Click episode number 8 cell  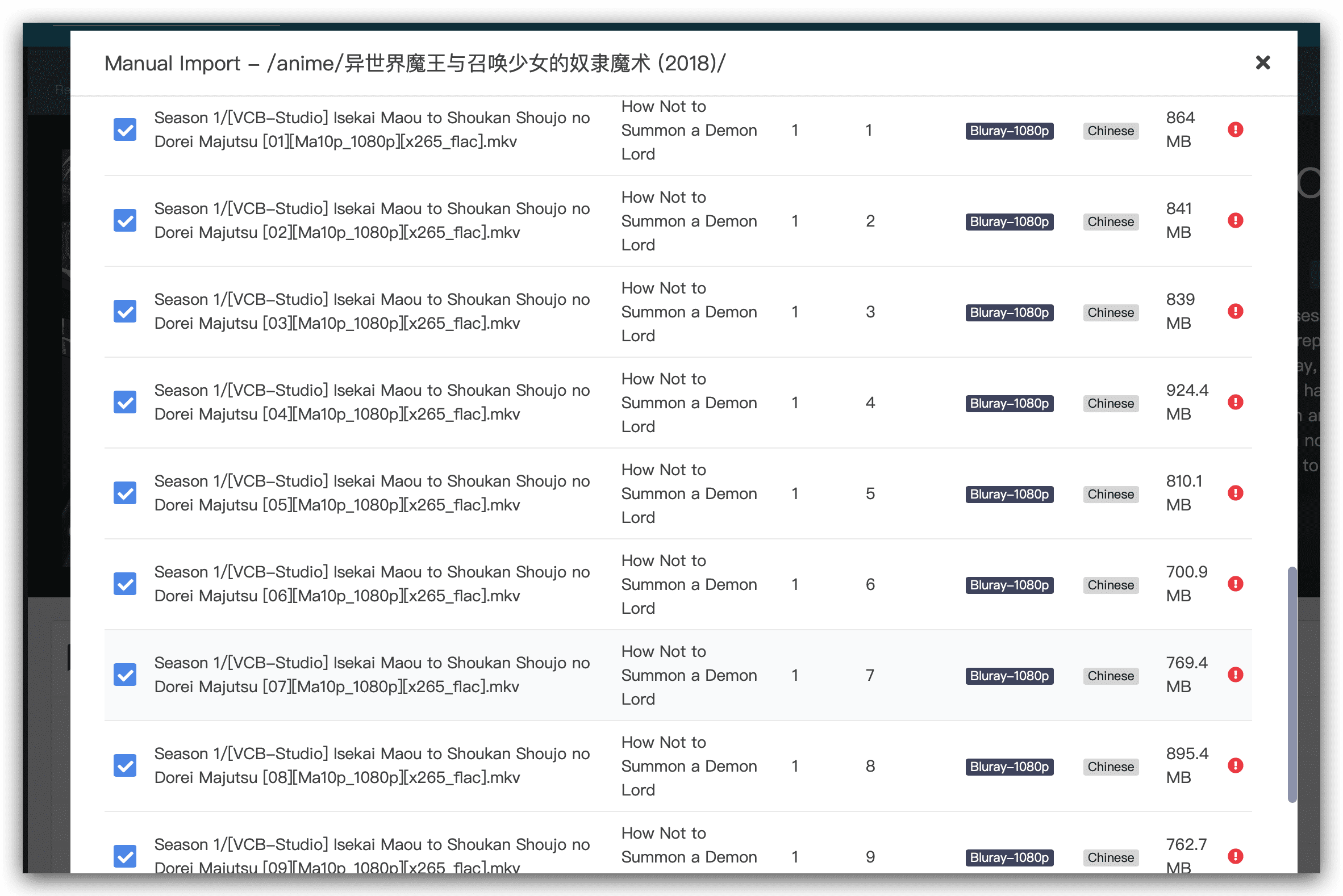870,767
